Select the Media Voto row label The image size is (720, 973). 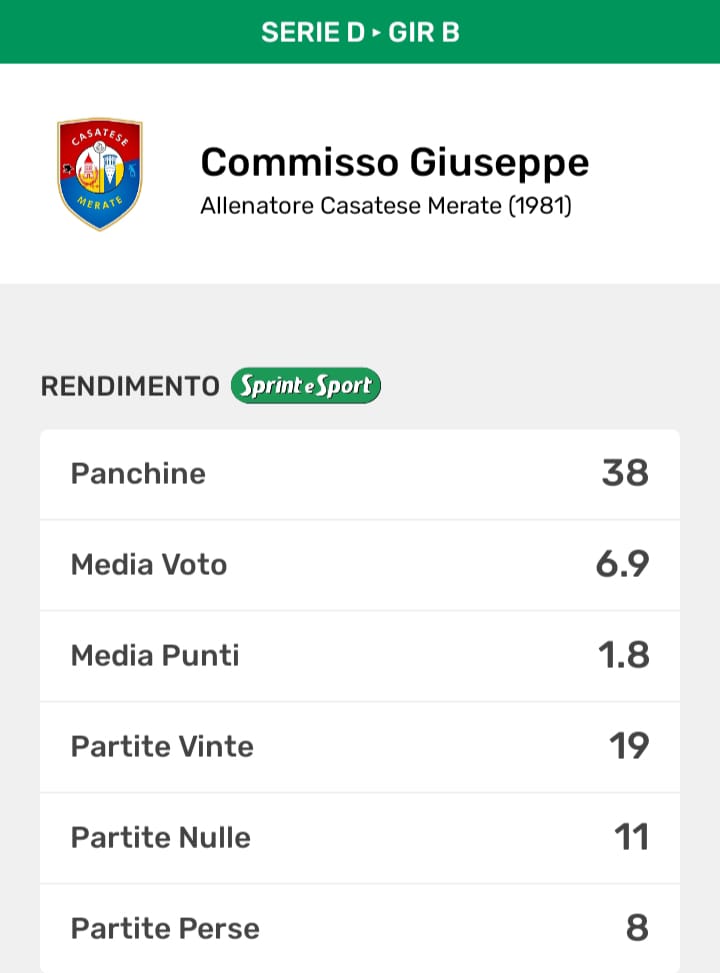click(149, 564)
